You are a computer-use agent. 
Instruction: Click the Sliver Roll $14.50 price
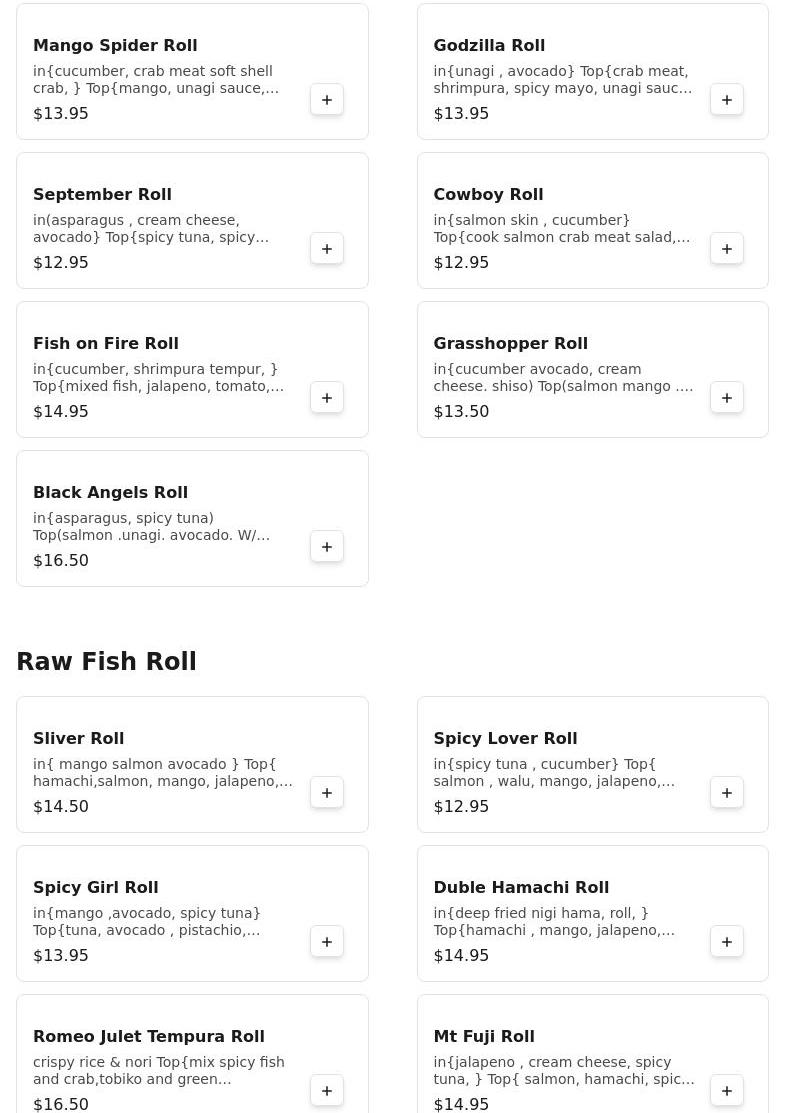pos(61,807)
